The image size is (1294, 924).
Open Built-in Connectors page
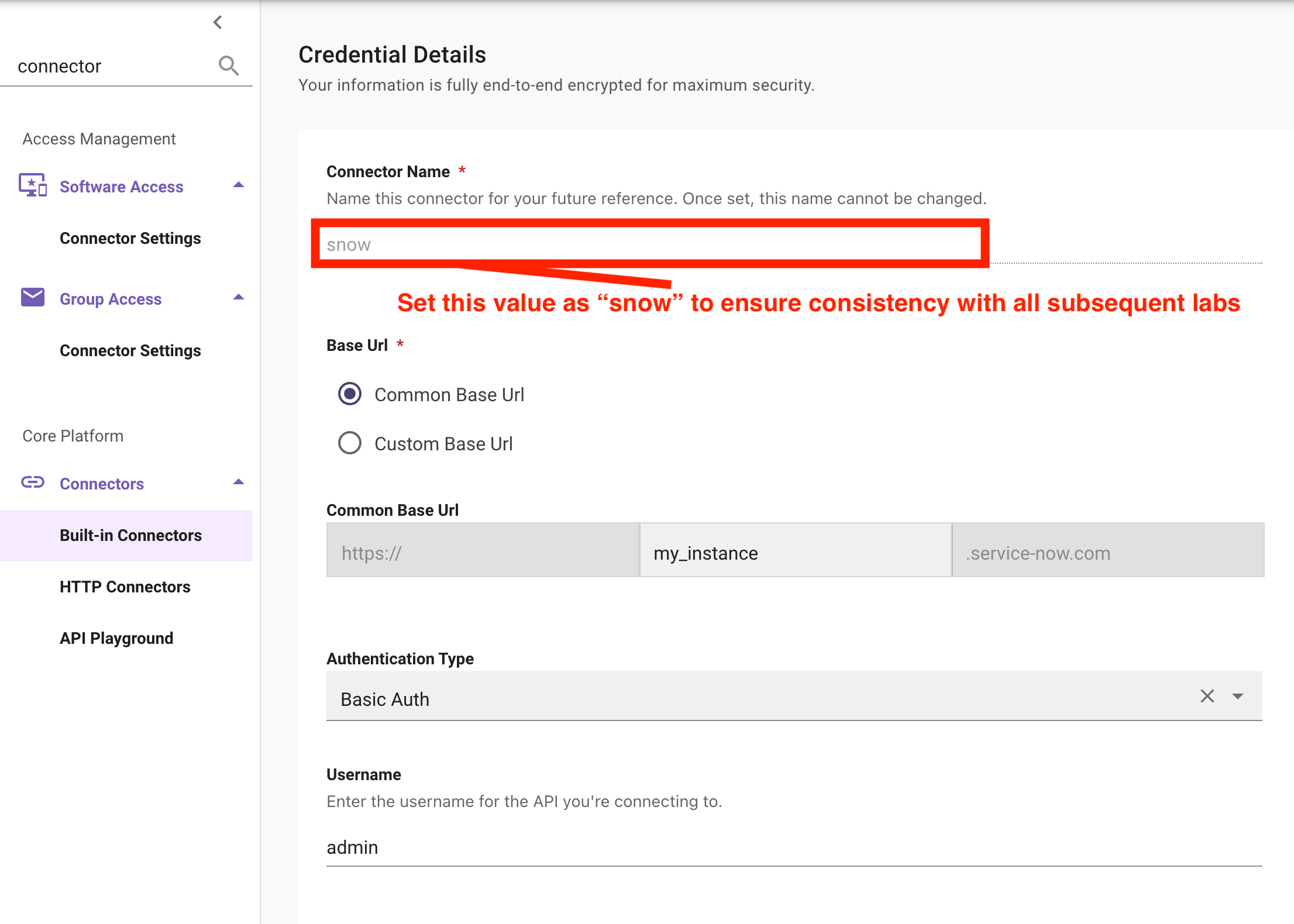[126, 535]
